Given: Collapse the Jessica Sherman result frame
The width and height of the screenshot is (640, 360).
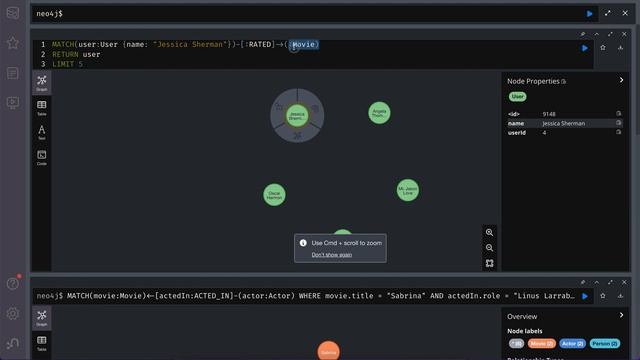Looking at the screenshot, I should tap(597, 34).
